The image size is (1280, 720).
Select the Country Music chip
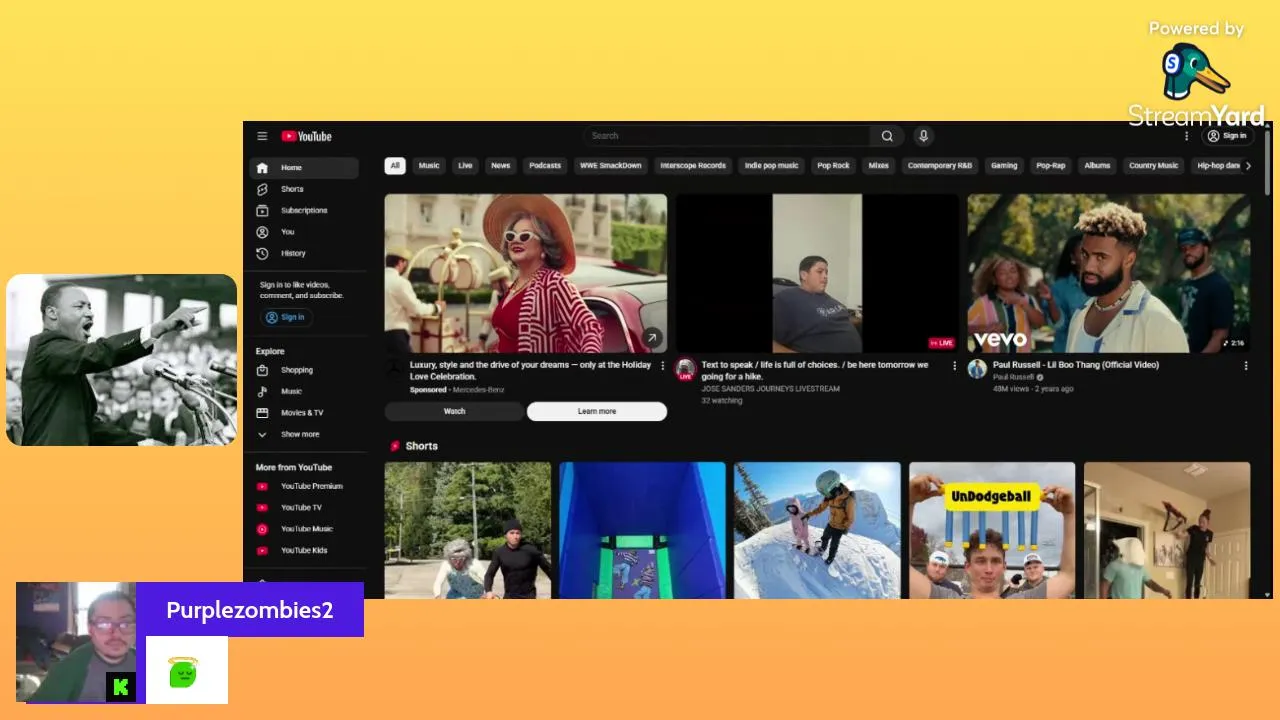point(1154,166)
